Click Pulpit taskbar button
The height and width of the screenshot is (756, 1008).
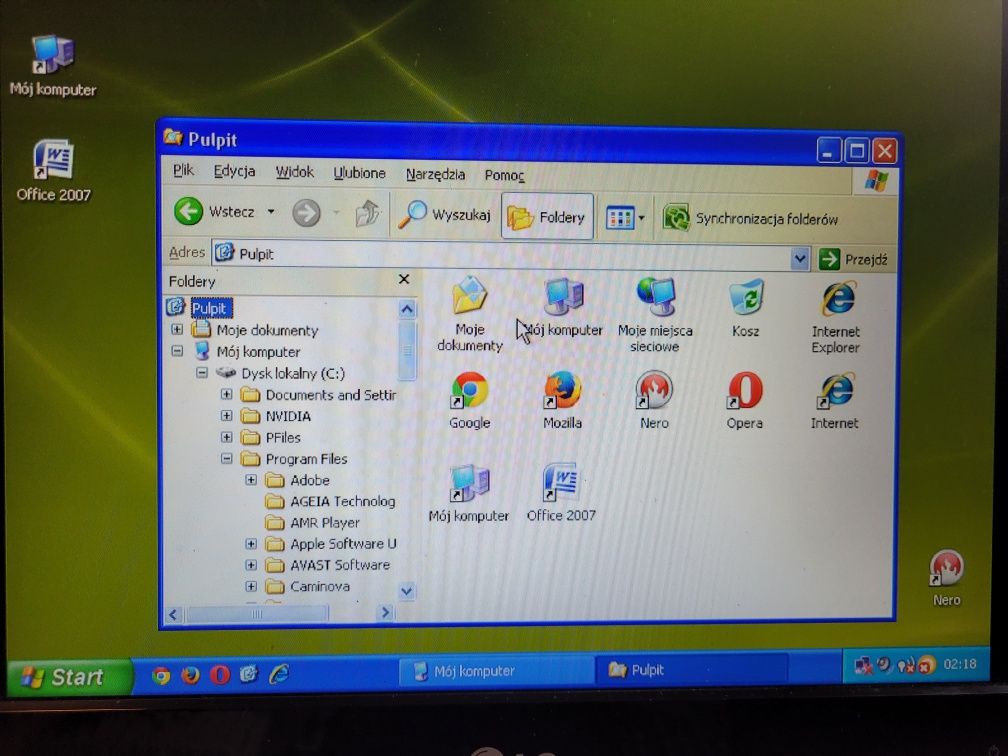[692, 670]
